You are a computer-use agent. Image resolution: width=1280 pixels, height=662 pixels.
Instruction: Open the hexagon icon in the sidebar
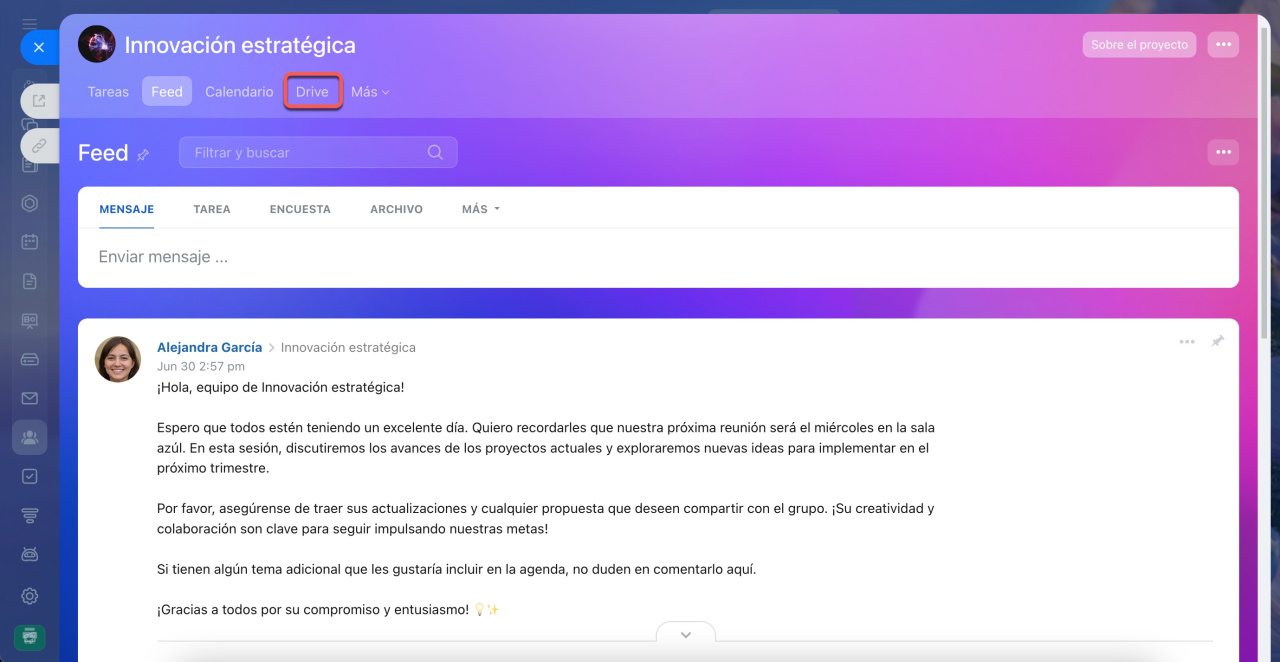[x=30, y=203]
